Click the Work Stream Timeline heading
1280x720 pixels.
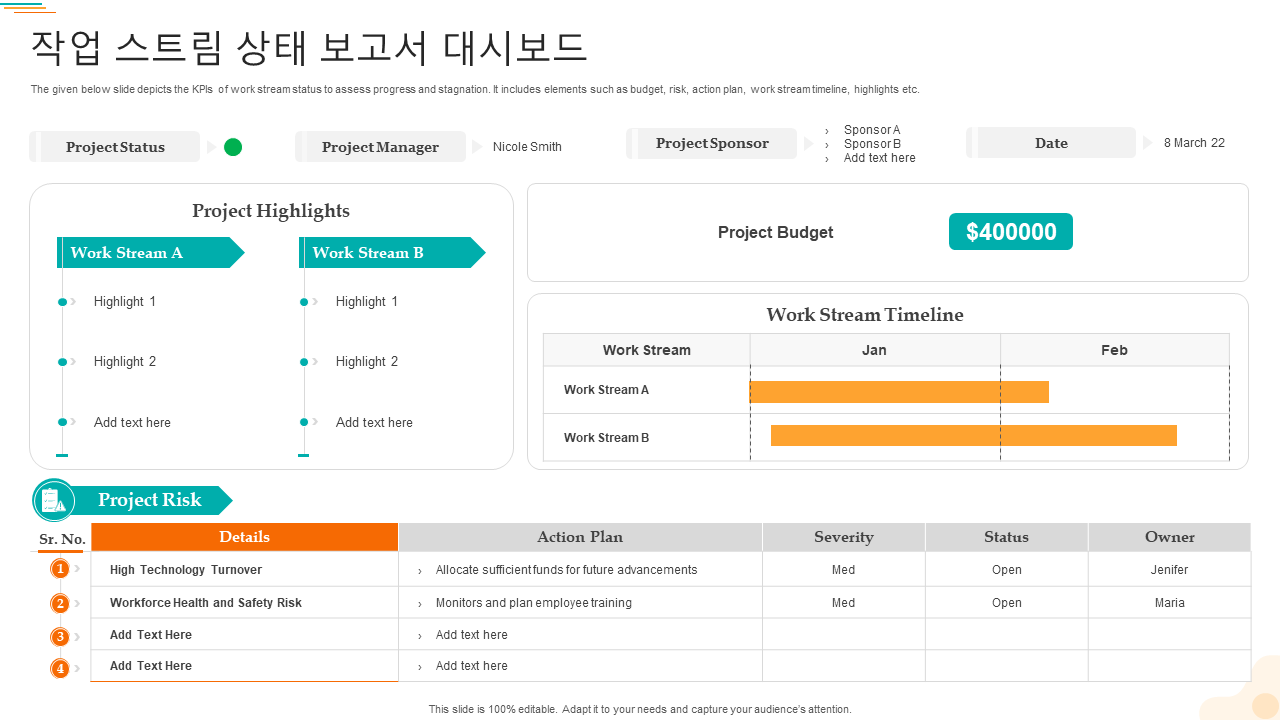(x=865, y=315)
